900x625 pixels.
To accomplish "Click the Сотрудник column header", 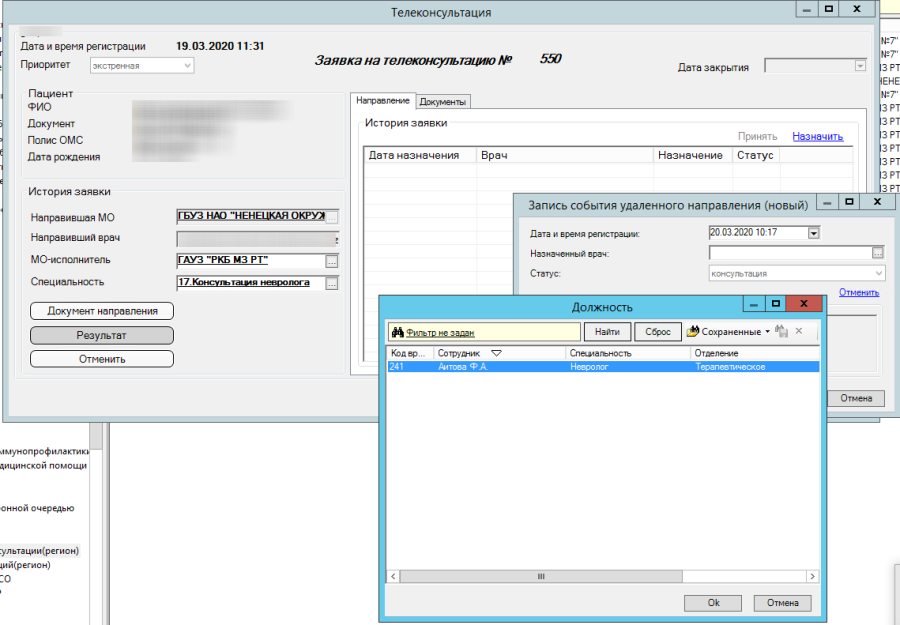I will click(499, 353).
